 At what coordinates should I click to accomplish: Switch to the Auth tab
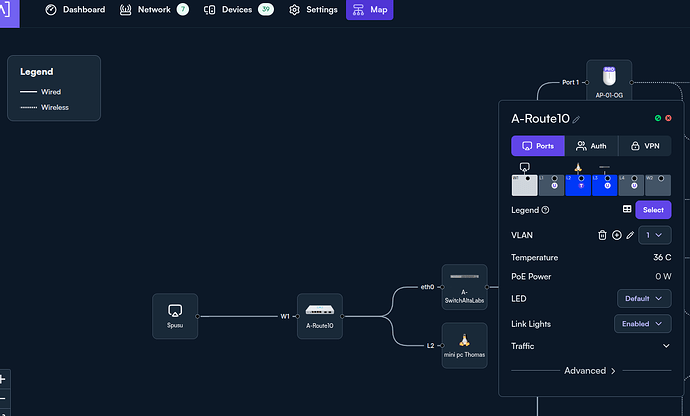(591, 146)
